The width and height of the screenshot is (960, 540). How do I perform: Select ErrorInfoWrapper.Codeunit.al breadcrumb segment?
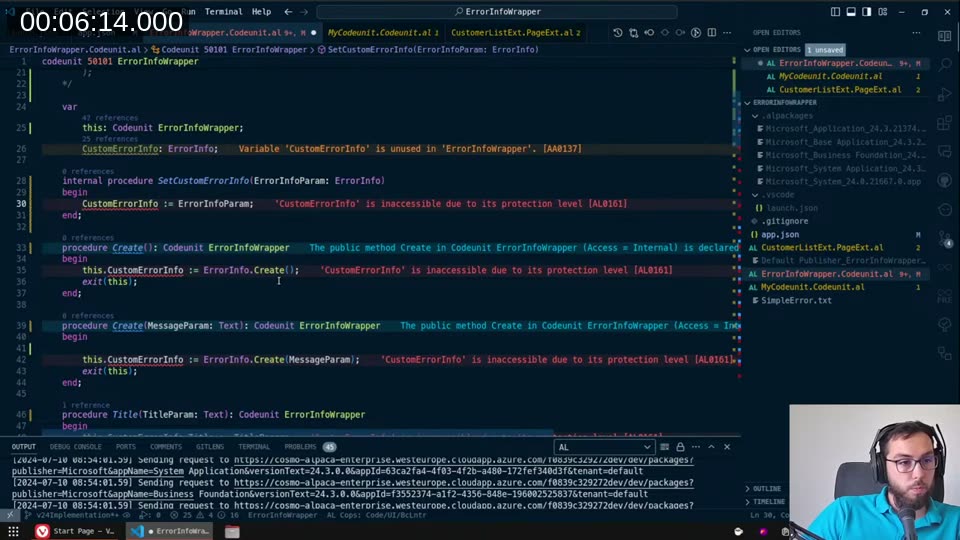point(75,50)
